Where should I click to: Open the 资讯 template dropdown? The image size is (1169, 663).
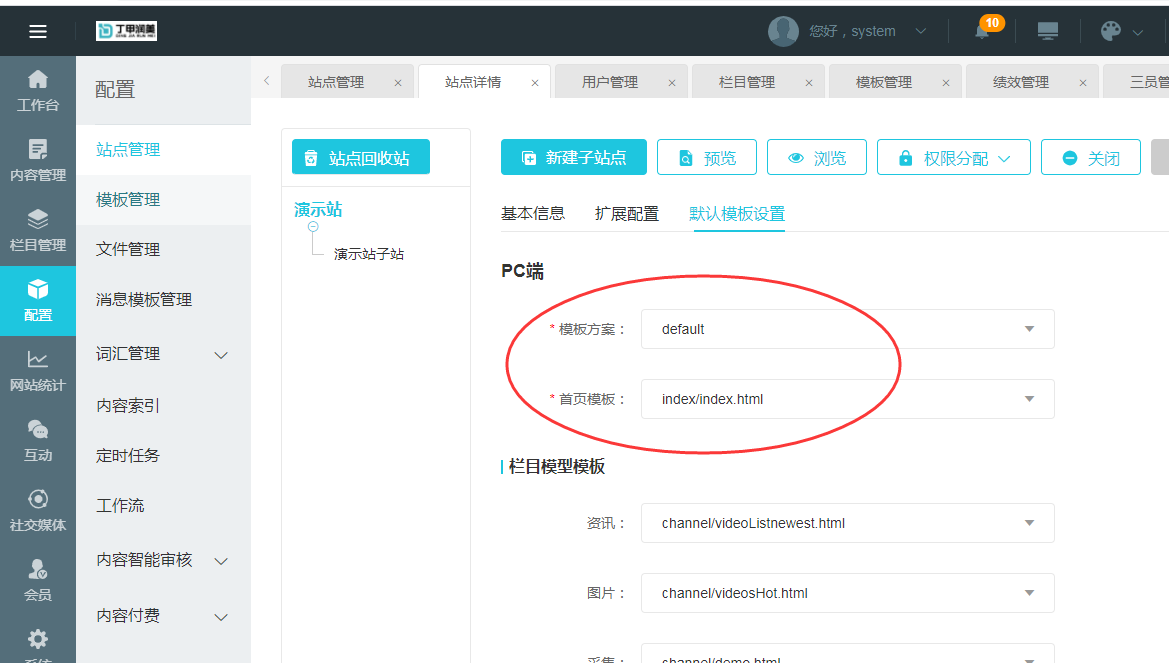tap(848, 523)
